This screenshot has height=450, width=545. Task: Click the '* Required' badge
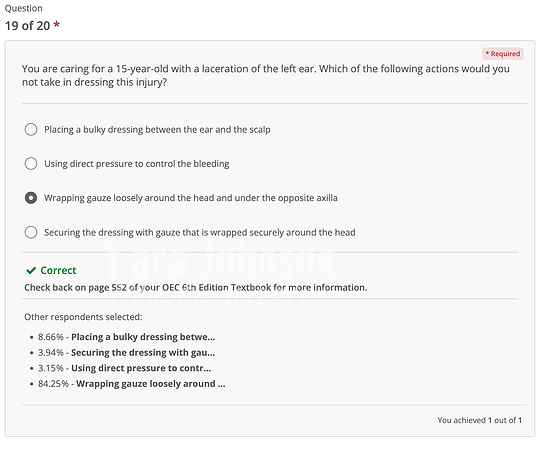point(503,54)
